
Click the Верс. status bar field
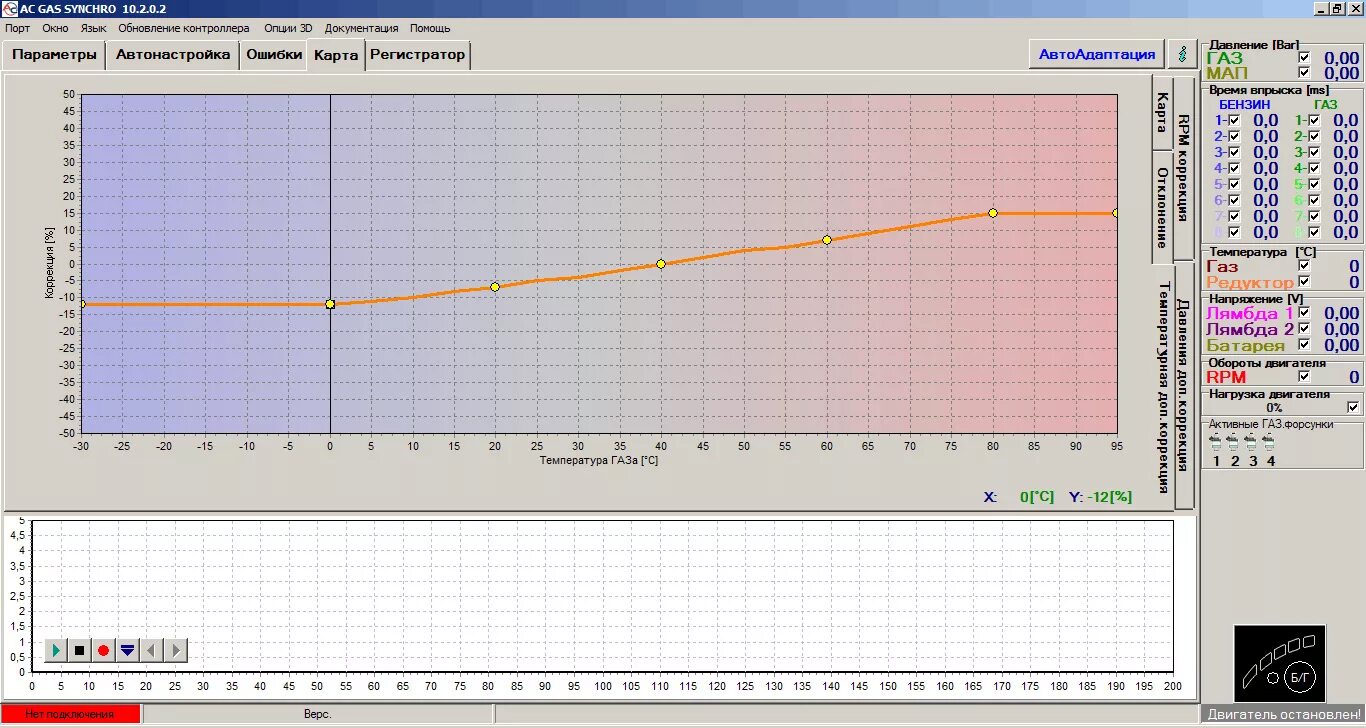318,714
